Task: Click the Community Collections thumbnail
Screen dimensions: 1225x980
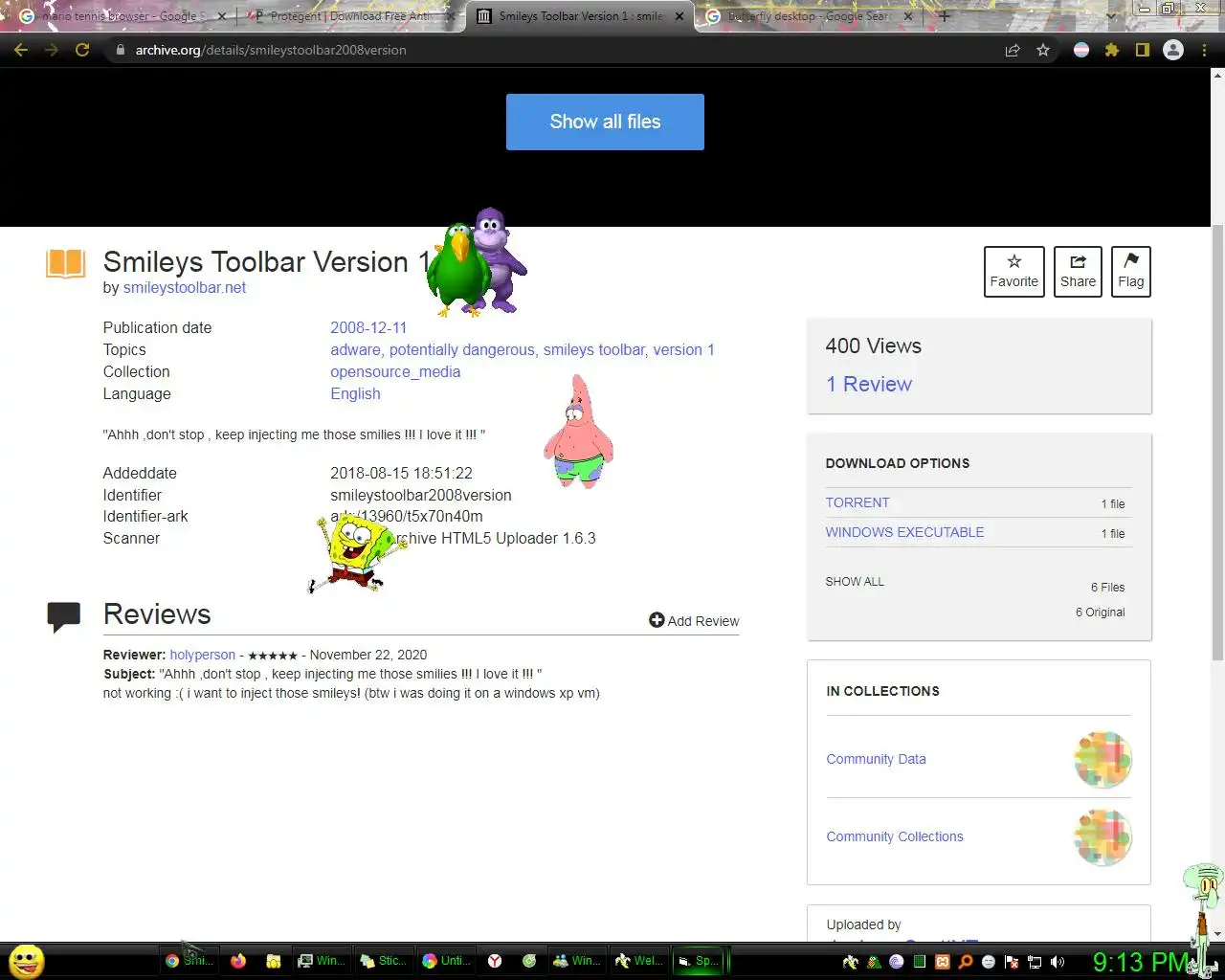Action: pos(1102,836)
